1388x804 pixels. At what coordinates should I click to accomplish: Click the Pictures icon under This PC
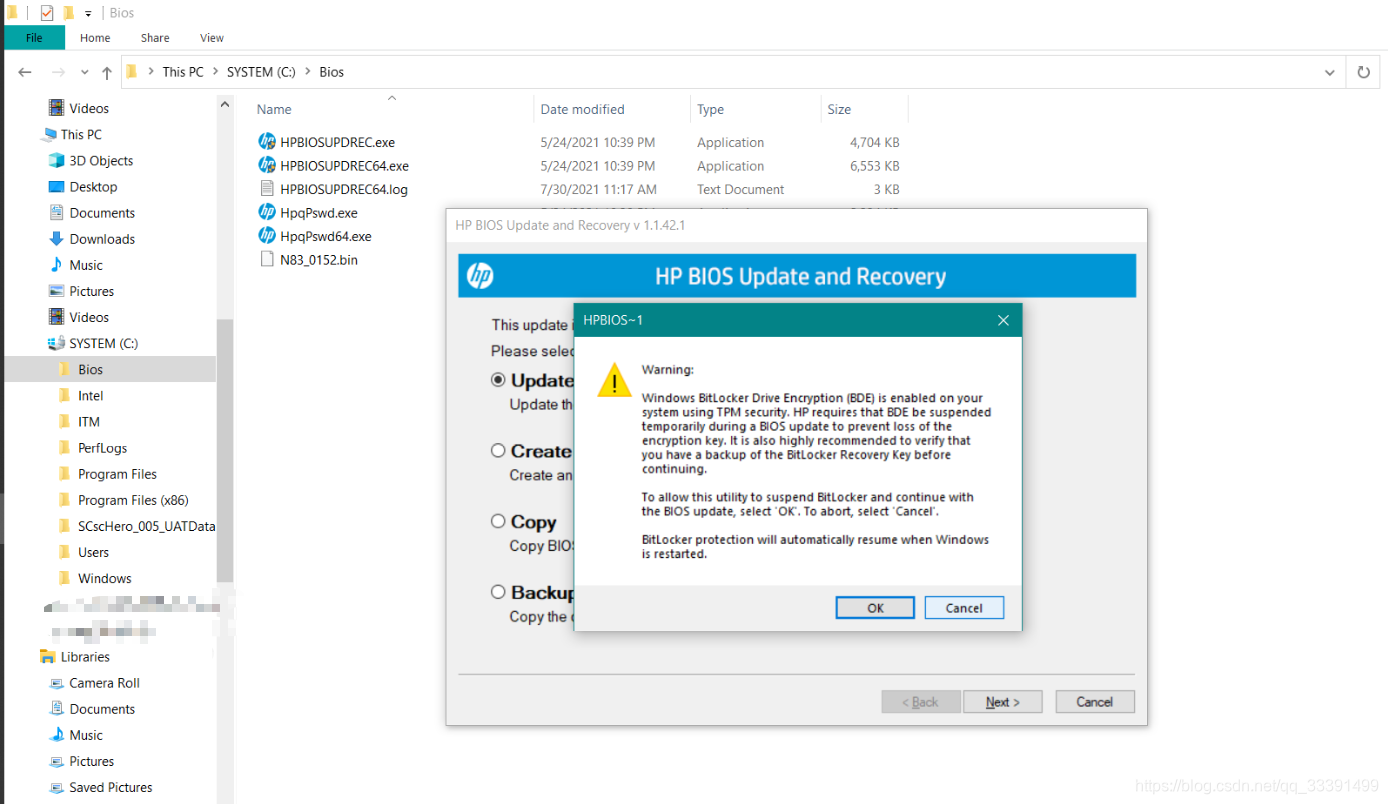57,291
